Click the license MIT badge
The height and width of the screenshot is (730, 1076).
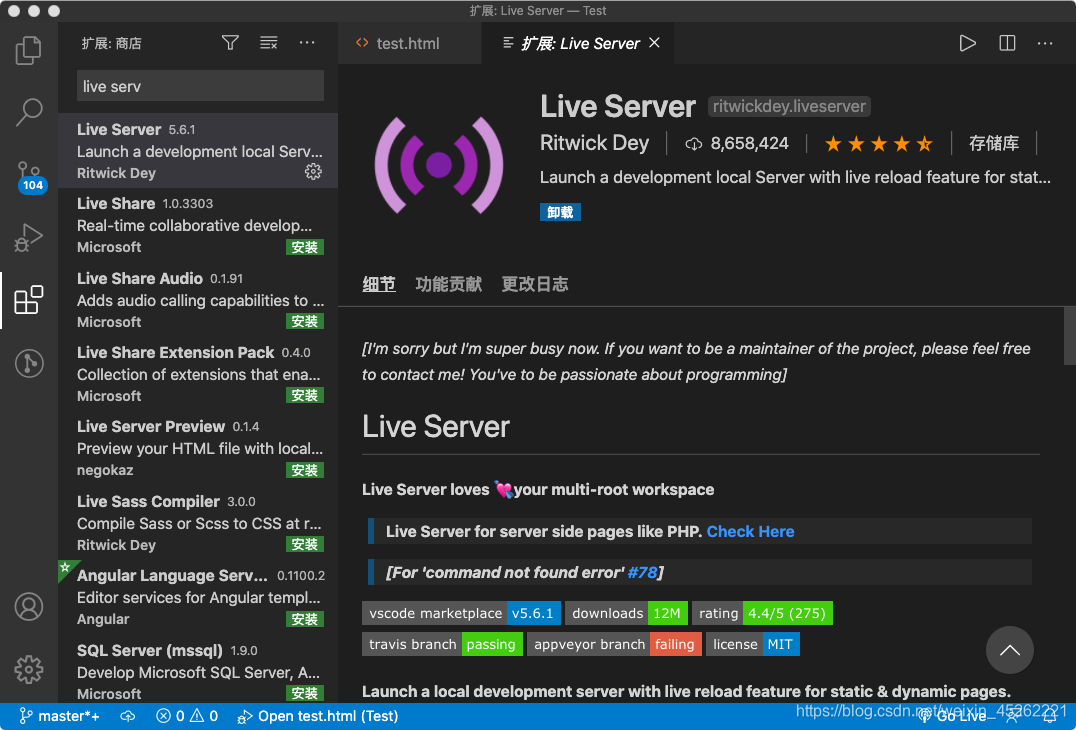click(753, 644)
